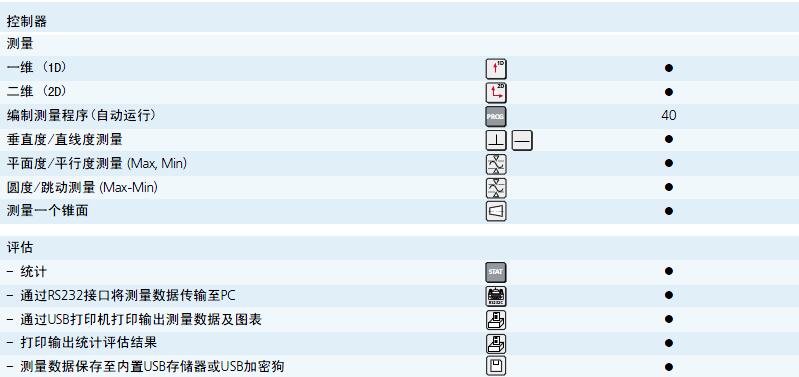Click the STAT statistics icon
Image resolution: width=799 pixels, height=377 pixels.
[496, 272]
